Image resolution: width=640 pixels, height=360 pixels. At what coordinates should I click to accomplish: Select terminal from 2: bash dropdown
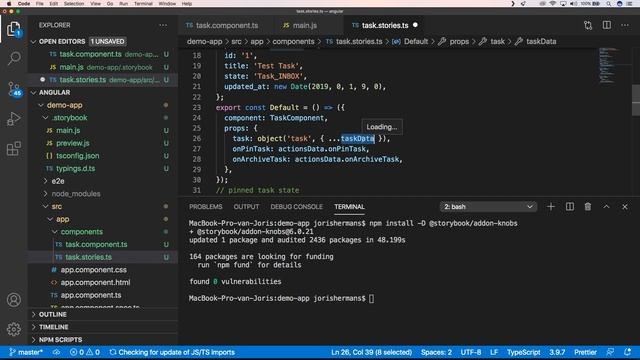point(488,207)
